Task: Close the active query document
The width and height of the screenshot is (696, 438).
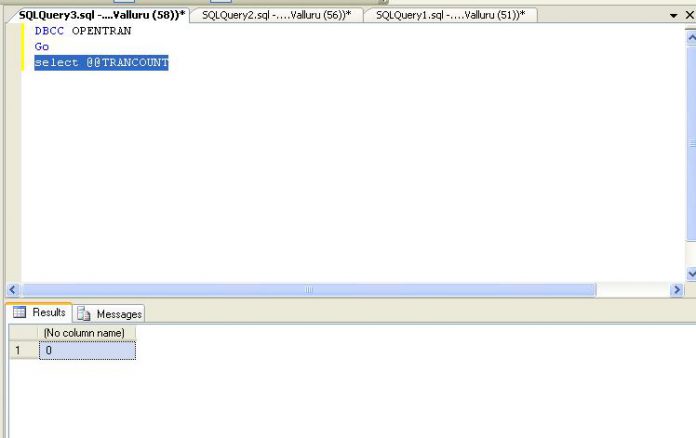Action: (689, 16)
